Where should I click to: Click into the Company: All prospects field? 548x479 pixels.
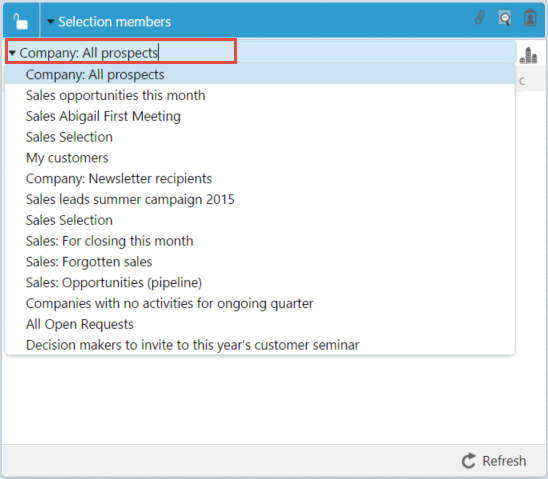[x=261, y=52]
